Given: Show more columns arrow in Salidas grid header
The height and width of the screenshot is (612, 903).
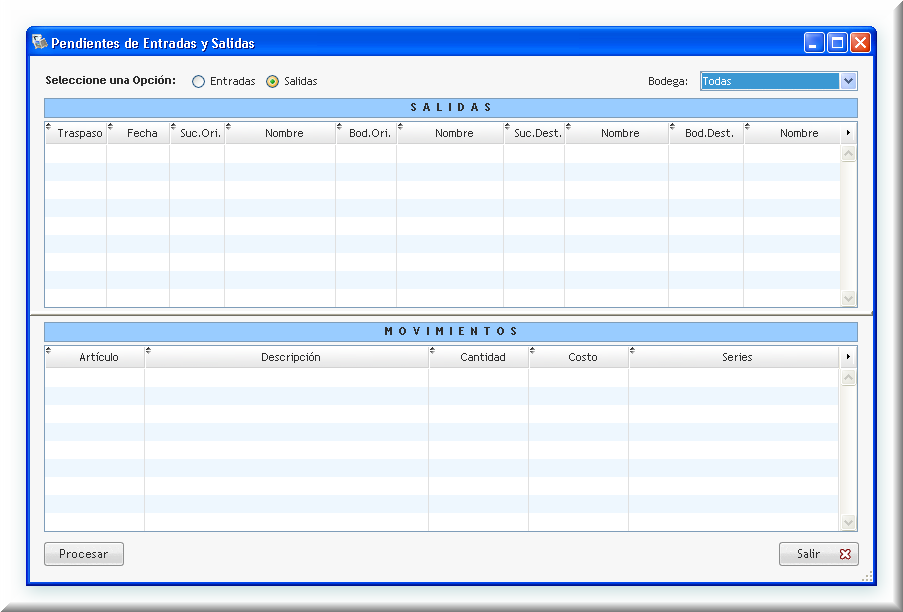Looking at the screenshot, I should (848, 133).
